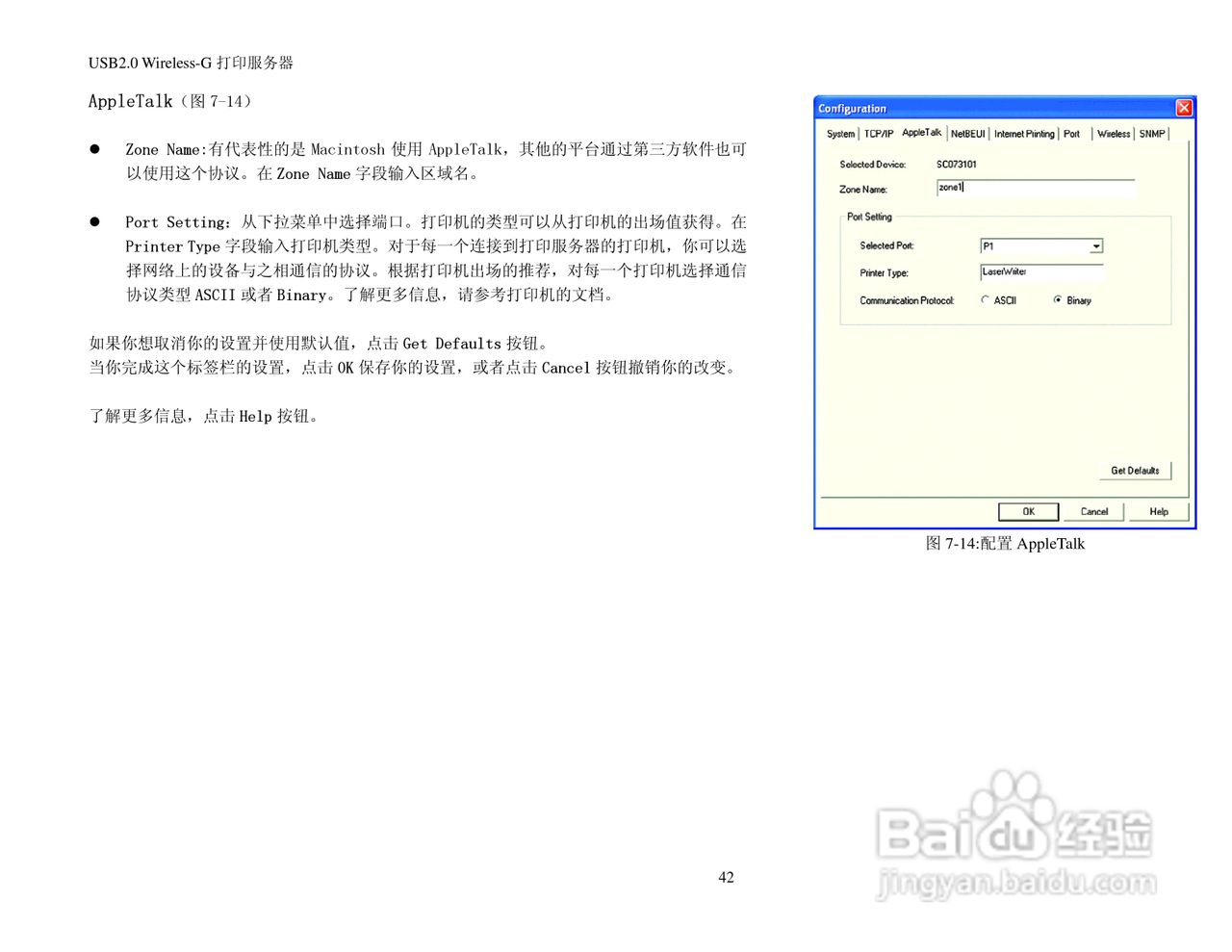The height and width of the screenshot is (952, 1232).
Task: Open the Internet Printing tab
Action: [1023, 134]
